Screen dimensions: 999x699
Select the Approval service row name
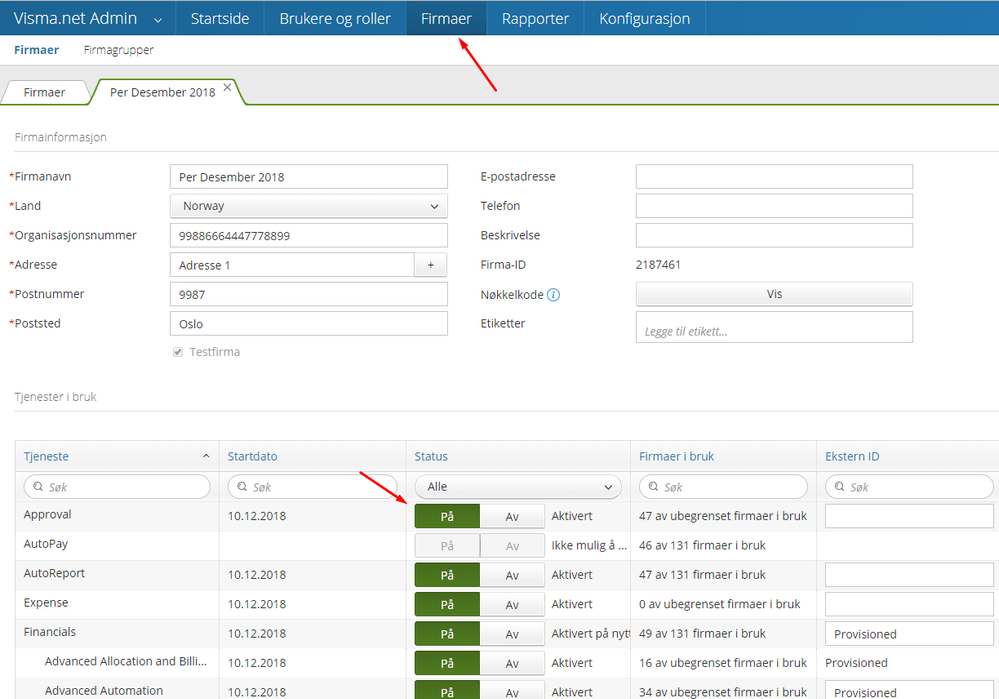tap(47, 514)
